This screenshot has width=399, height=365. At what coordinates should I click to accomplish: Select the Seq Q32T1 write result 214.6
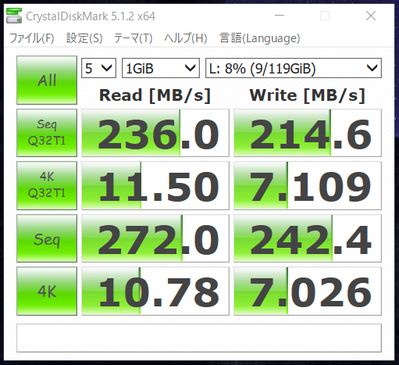coord(308,133)
